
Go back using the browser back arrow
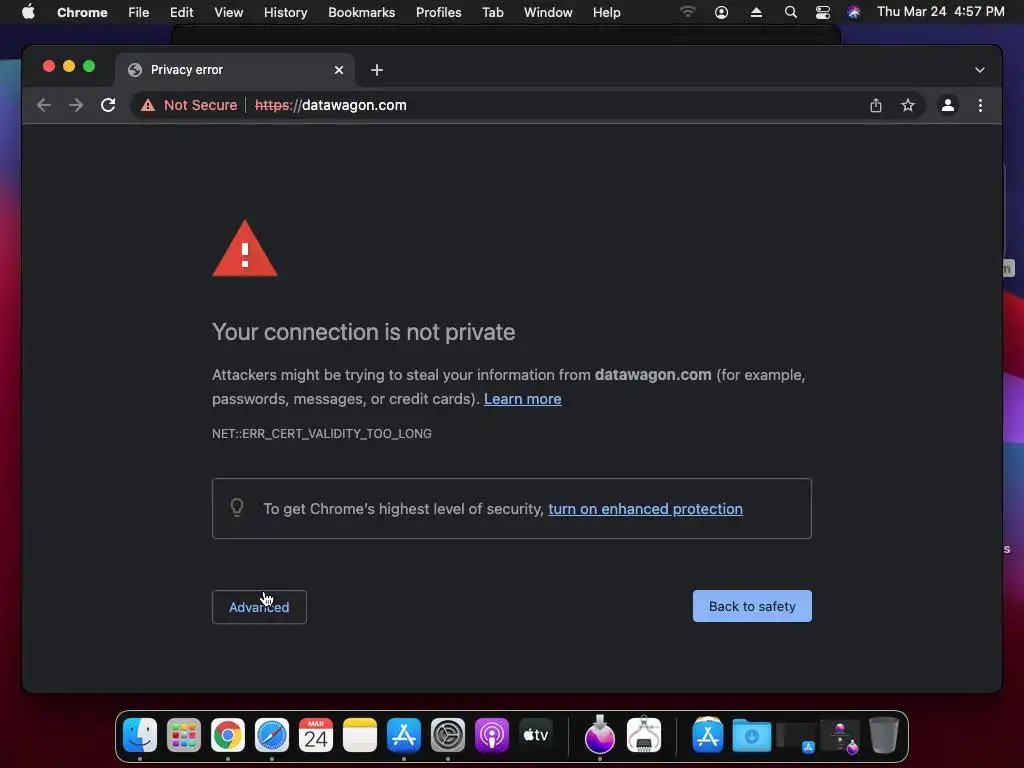coord(44,105)
